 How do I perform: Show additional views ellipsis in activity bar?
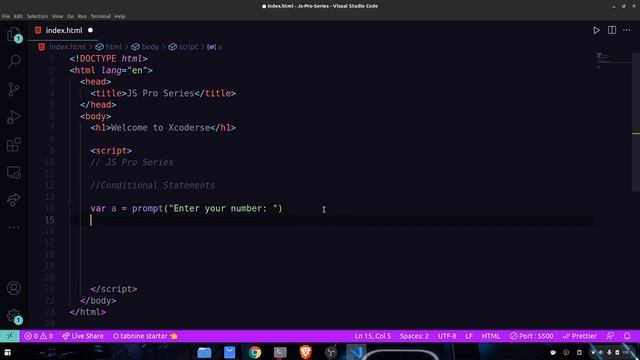tap(14, 227)
